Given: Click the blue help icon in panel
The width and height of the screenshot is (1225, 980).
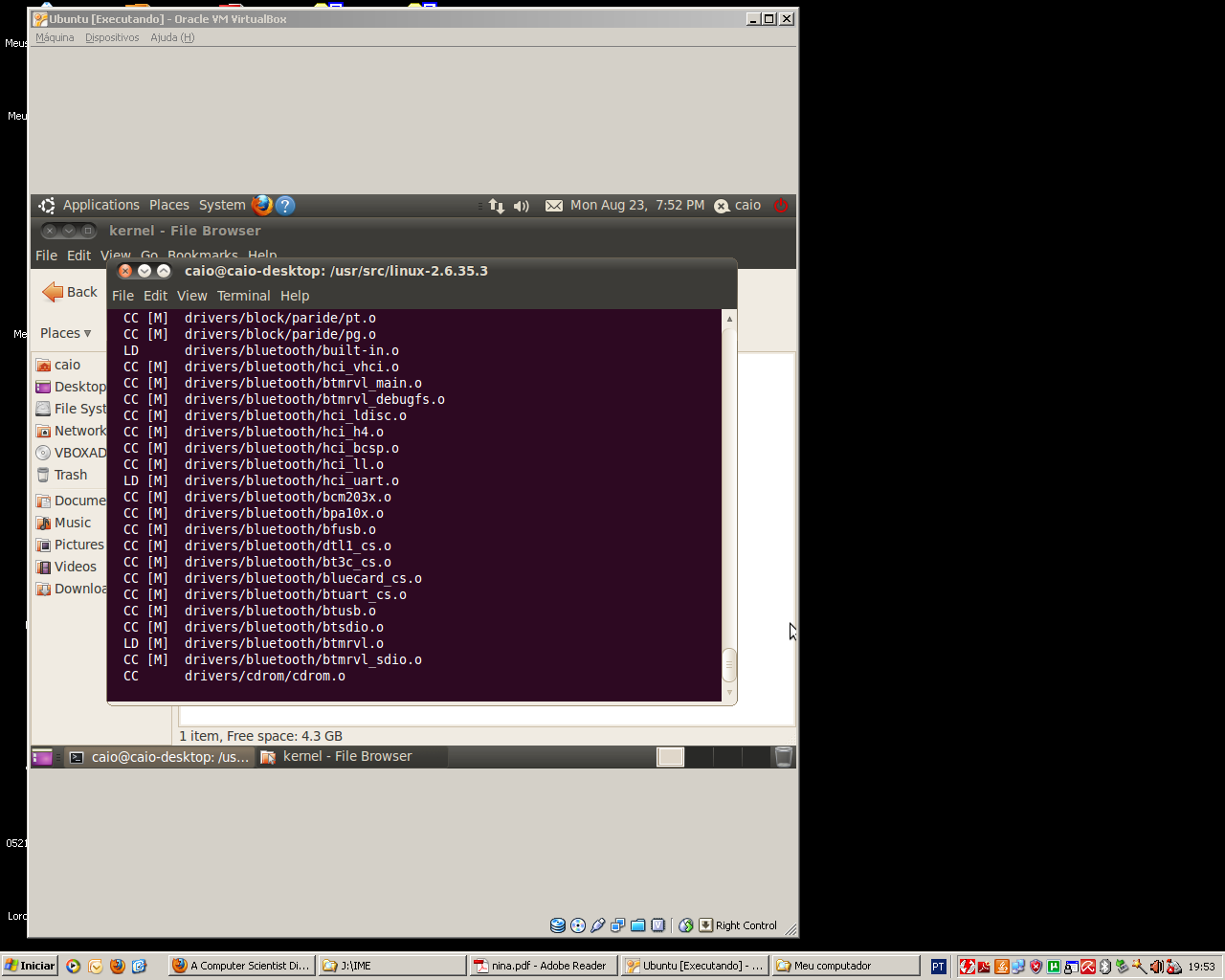Looking at the screenshot, I should [285, 206].
